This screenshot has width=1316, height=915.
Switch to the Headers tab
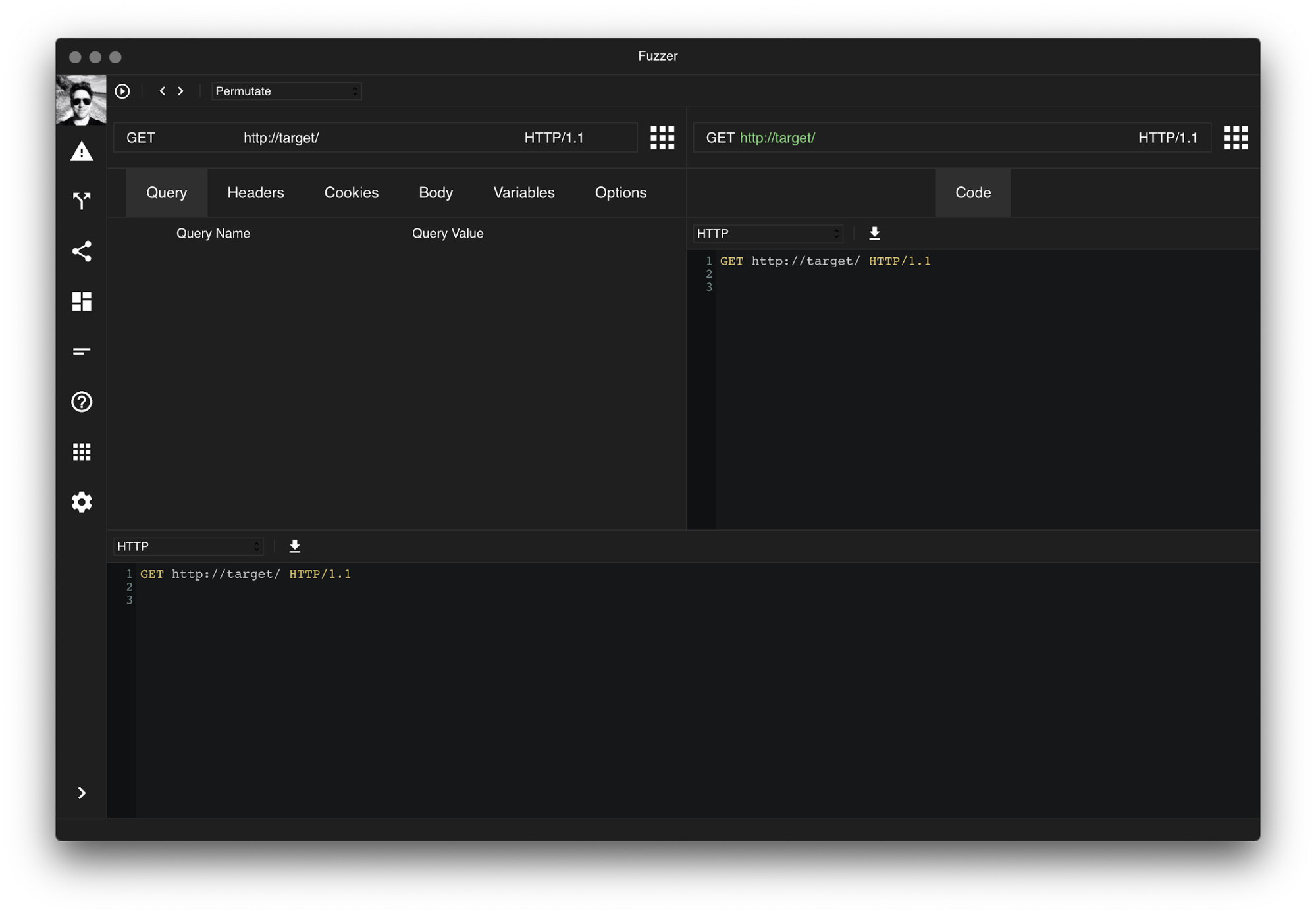click(x=255, y=192)
